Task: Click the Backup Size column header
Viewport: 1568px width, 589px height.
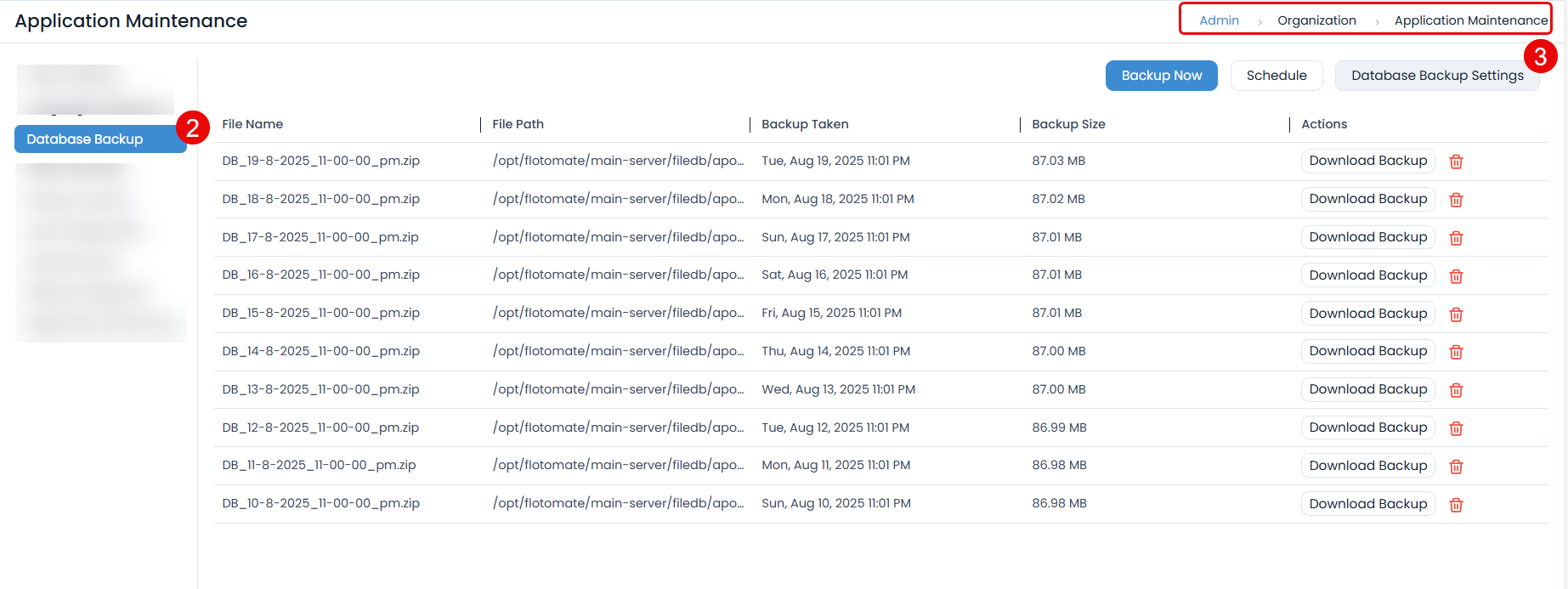Action: 1068,124
